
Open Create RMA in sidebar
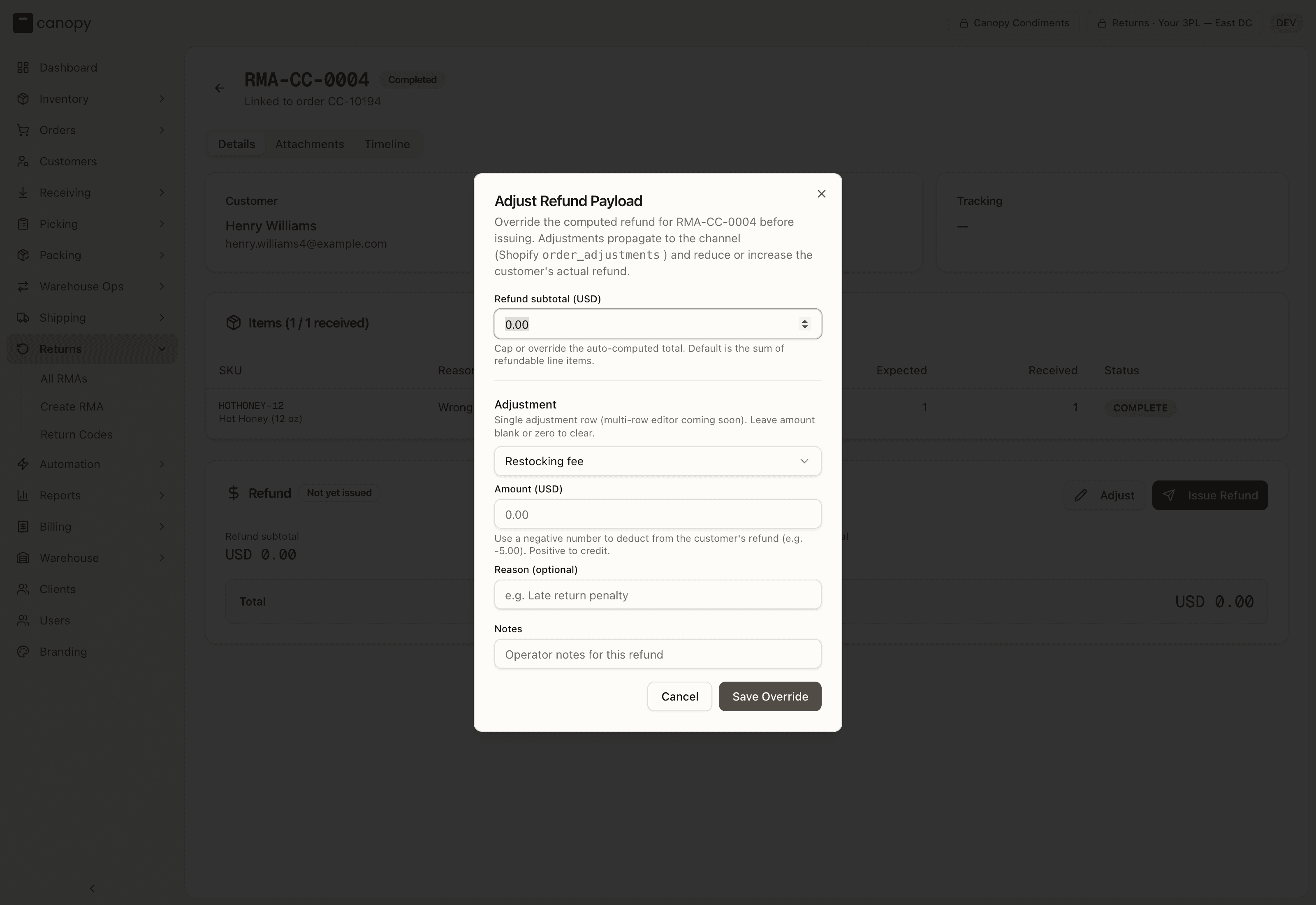click(72, 406)
